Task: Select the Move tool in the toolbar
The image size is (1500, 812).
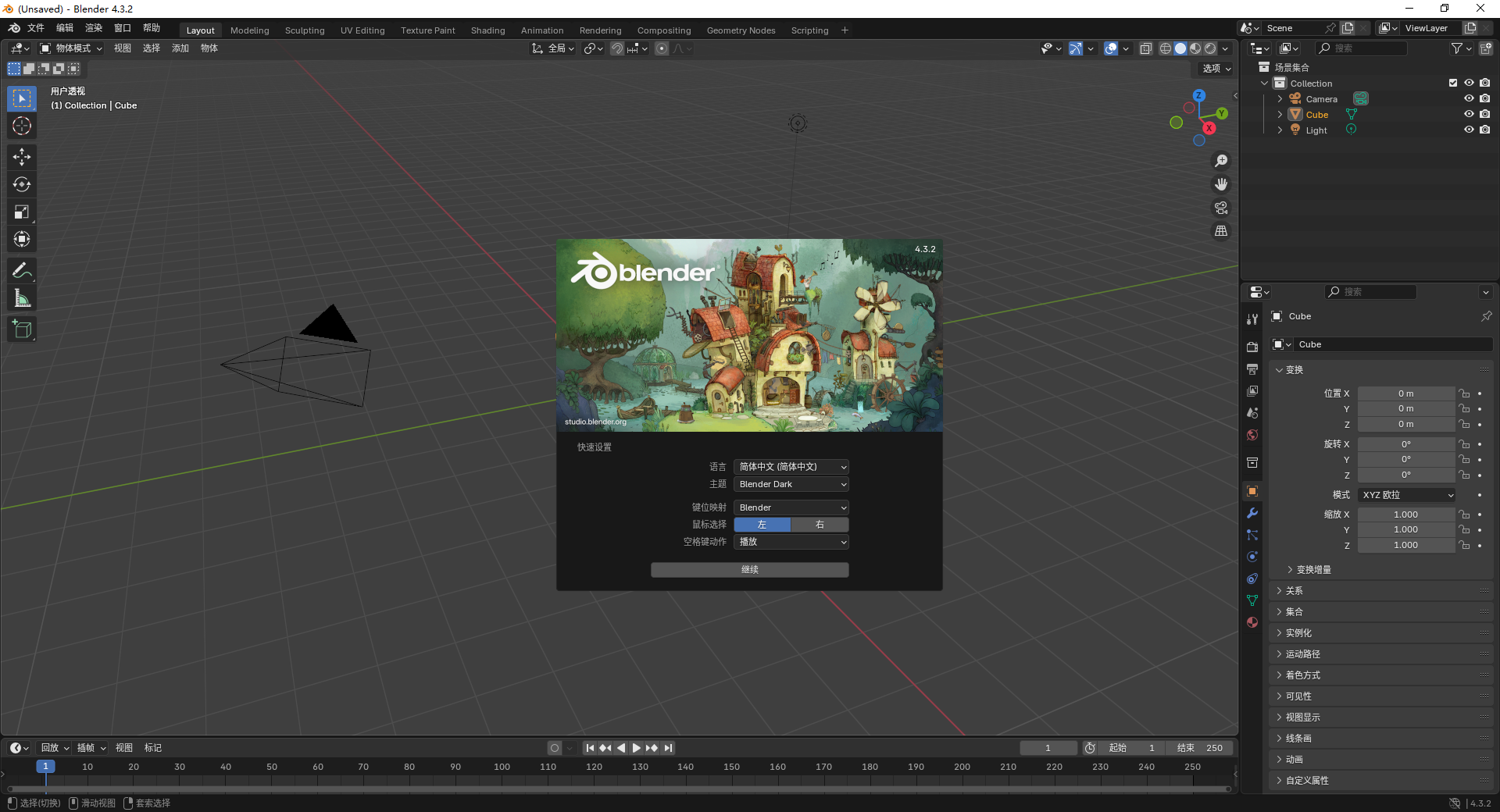Action: (x=21, y=157)
